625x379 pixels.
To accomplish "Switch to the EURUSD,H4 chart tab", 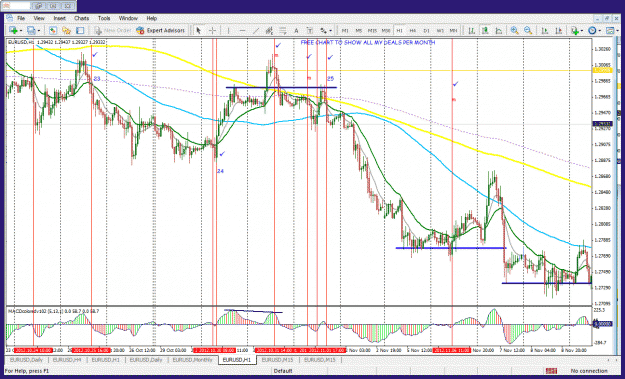I will coord(67,360).
